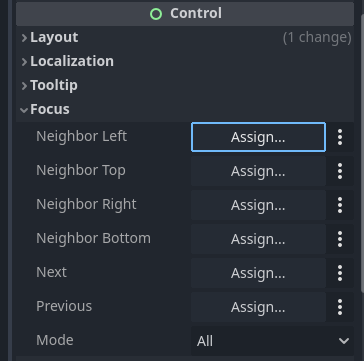This screenshot has height=361, width=364.
Task: Open three-dot menu for Neighbor Top
Action: coord(340,171)
